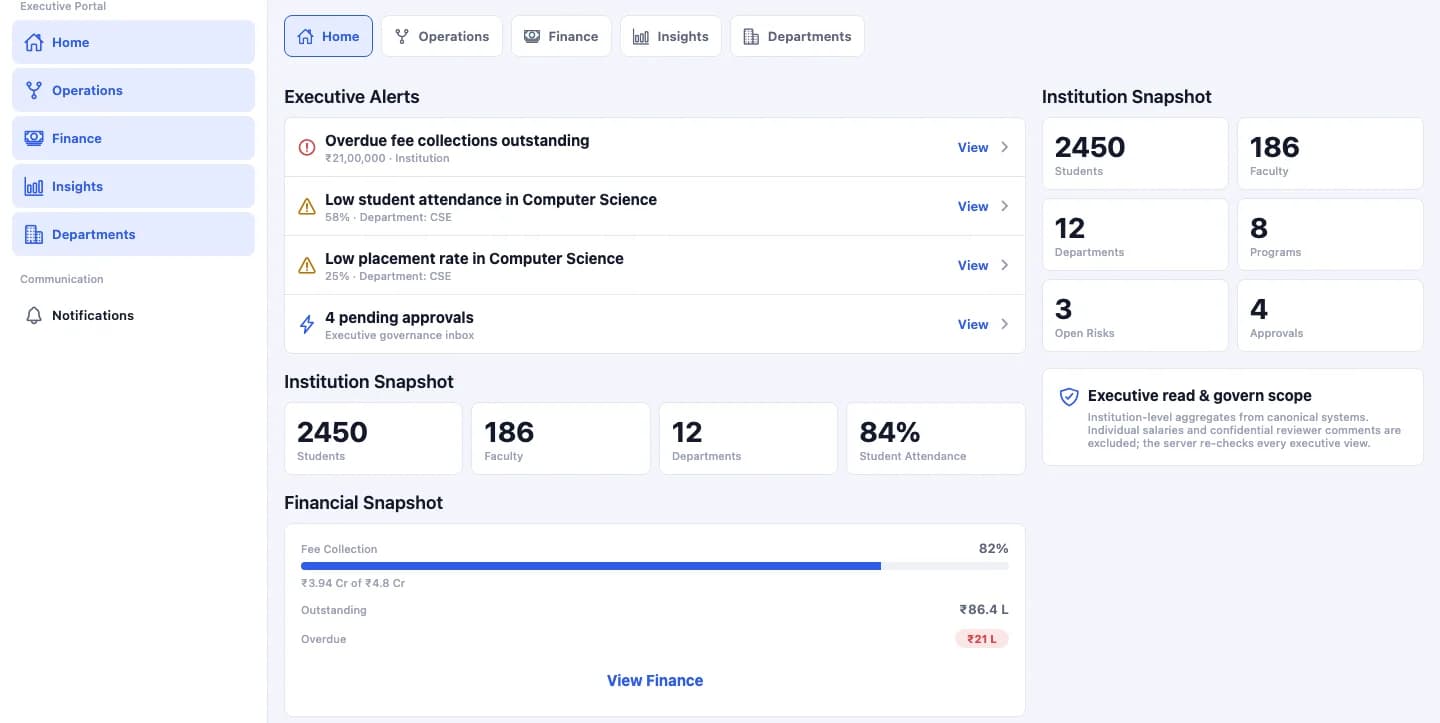Select the Finance banknote icon in the sidebar
The width and height of the screenshot is (1440, 723).
(x=34, y=138)
